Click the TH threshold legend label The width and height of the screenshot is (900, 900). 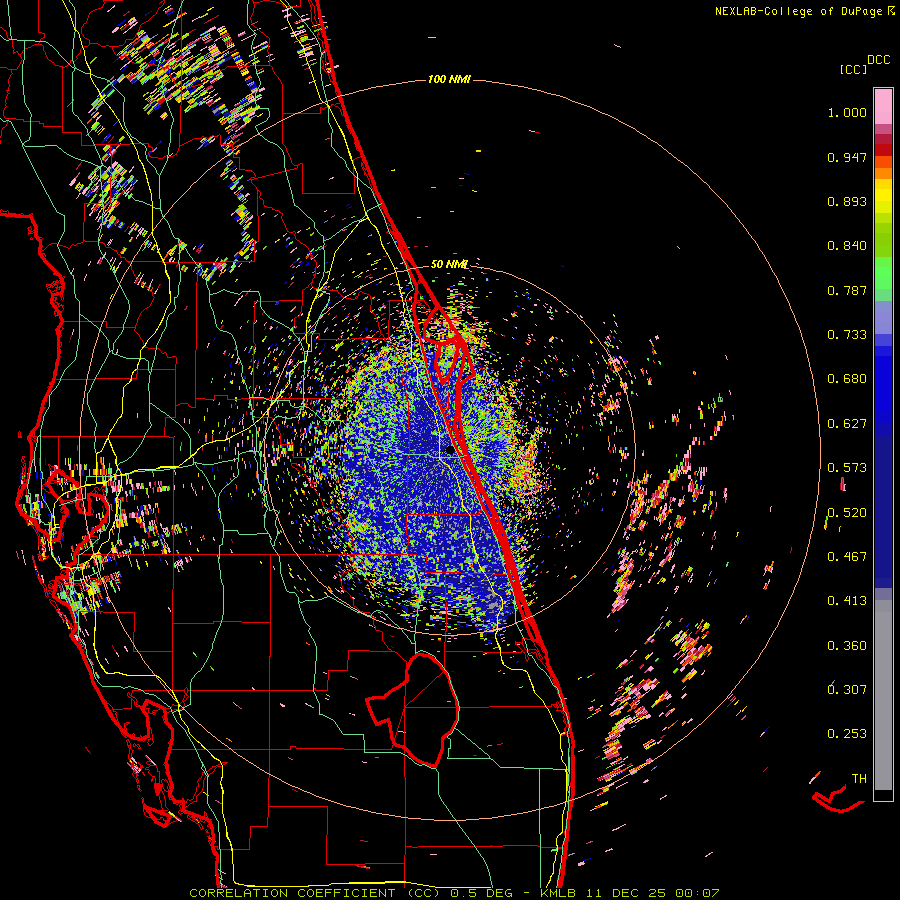click(x=859, y=779)
